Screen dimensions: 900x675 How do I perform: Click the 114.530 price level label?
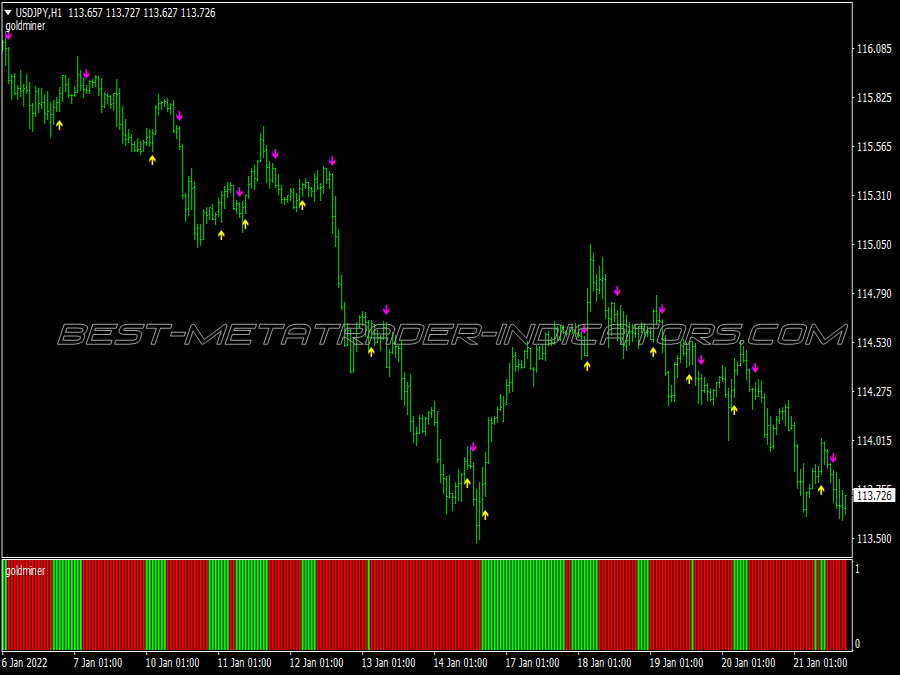[874, 343]
